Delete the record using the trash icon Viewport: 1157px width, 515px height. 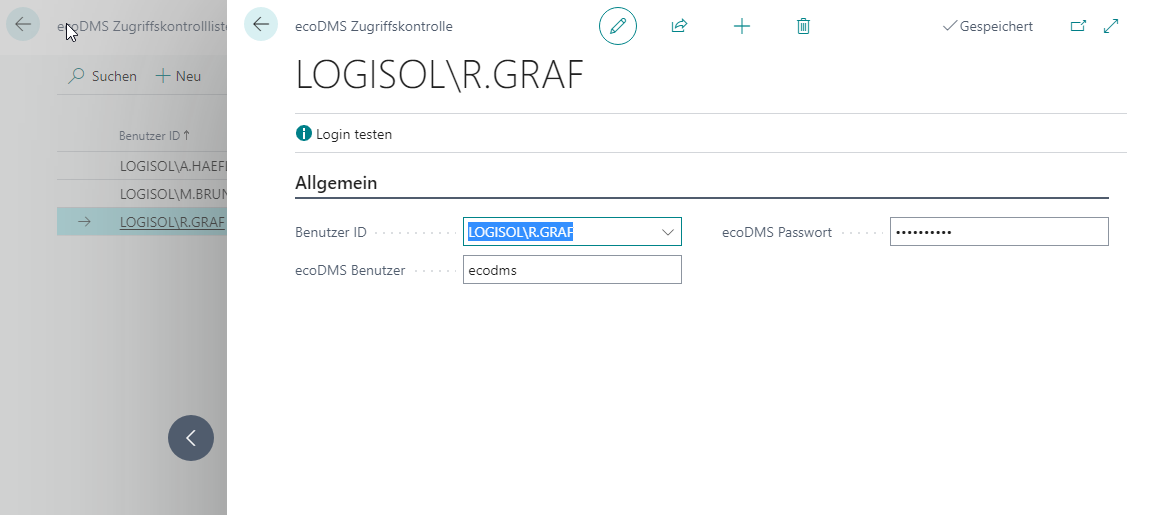(804, 27)
